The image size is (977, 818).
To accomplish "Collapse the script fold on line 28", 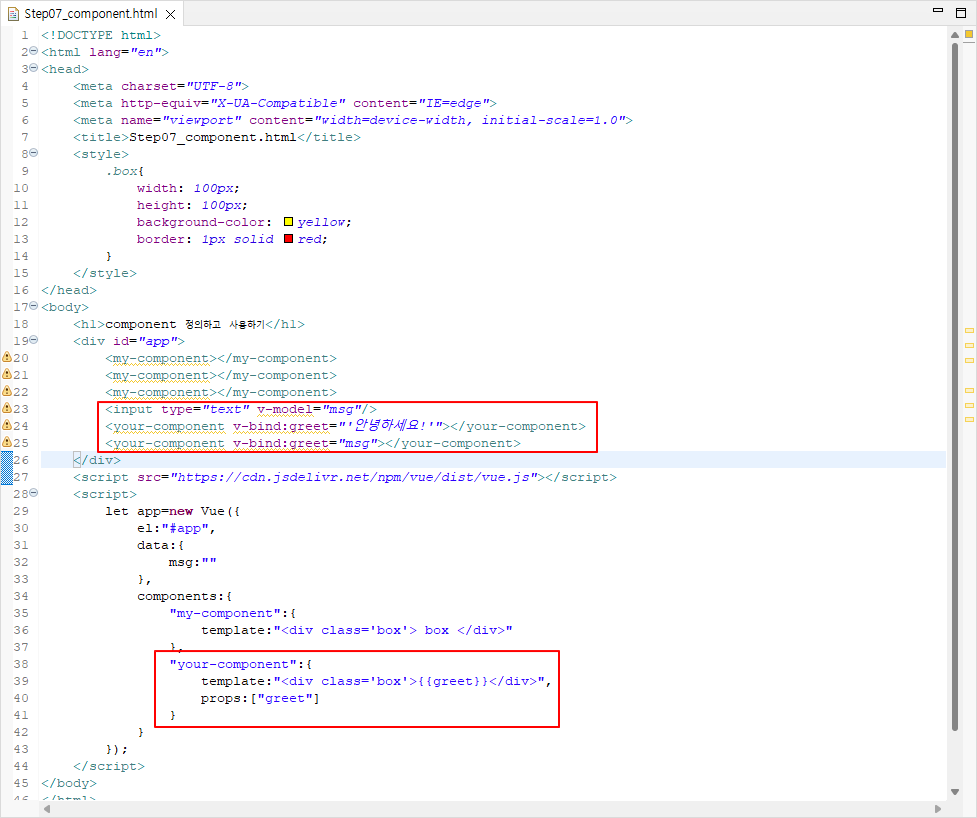I will (34, 493).
